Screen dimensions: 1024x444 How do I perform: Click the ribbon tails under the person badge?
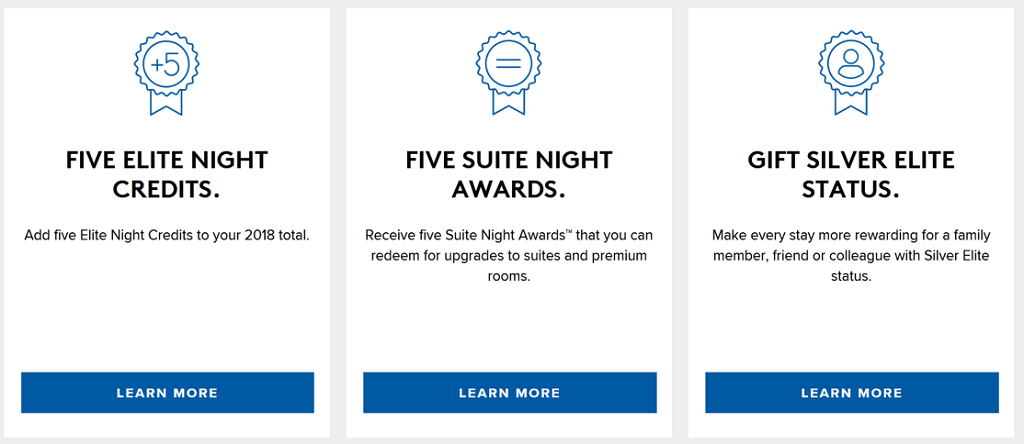tap(851, 104)
